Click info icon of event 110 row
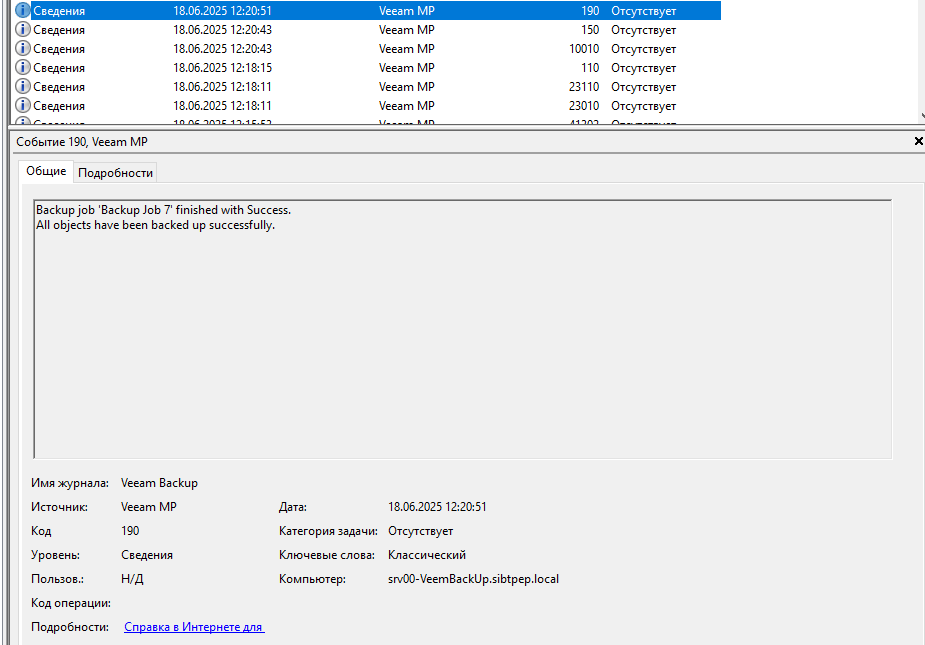This screenshot has width=925, height=645. coord(22,67)
